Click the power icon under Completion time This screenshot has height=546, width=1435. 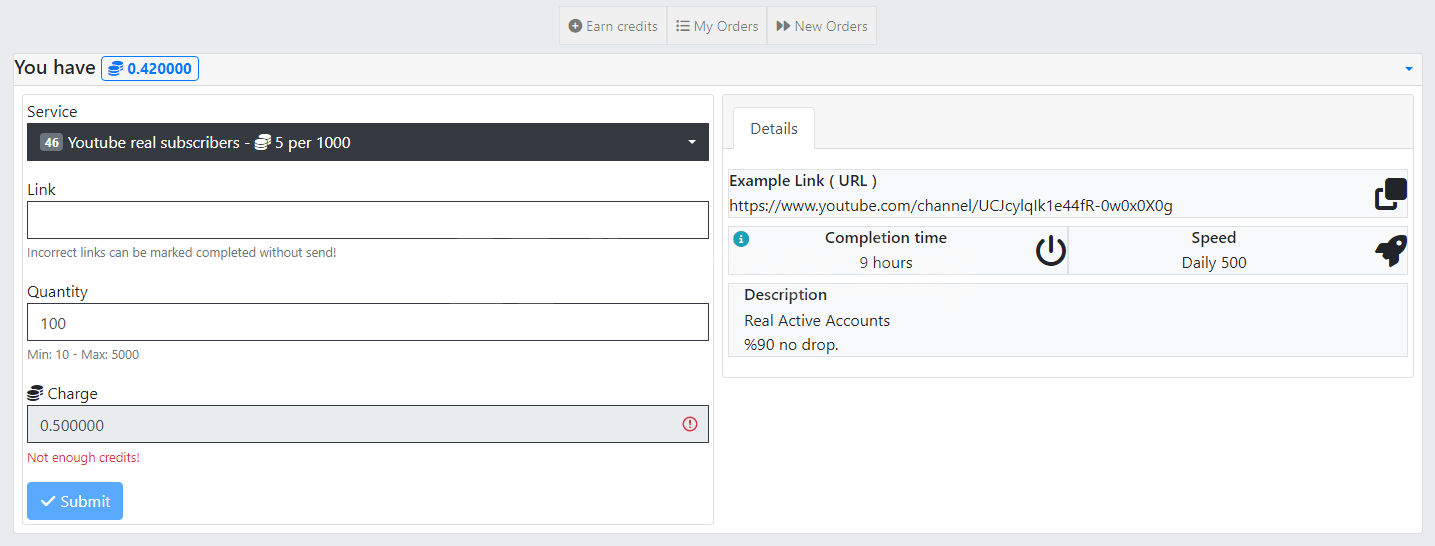(1050, 251)
